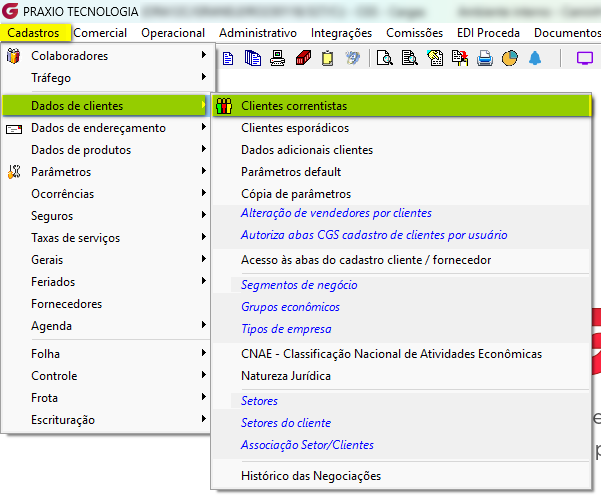Viewport: 601px width, 497px height.
Task: Open Dados adicionais clientes
Action: 401,150
